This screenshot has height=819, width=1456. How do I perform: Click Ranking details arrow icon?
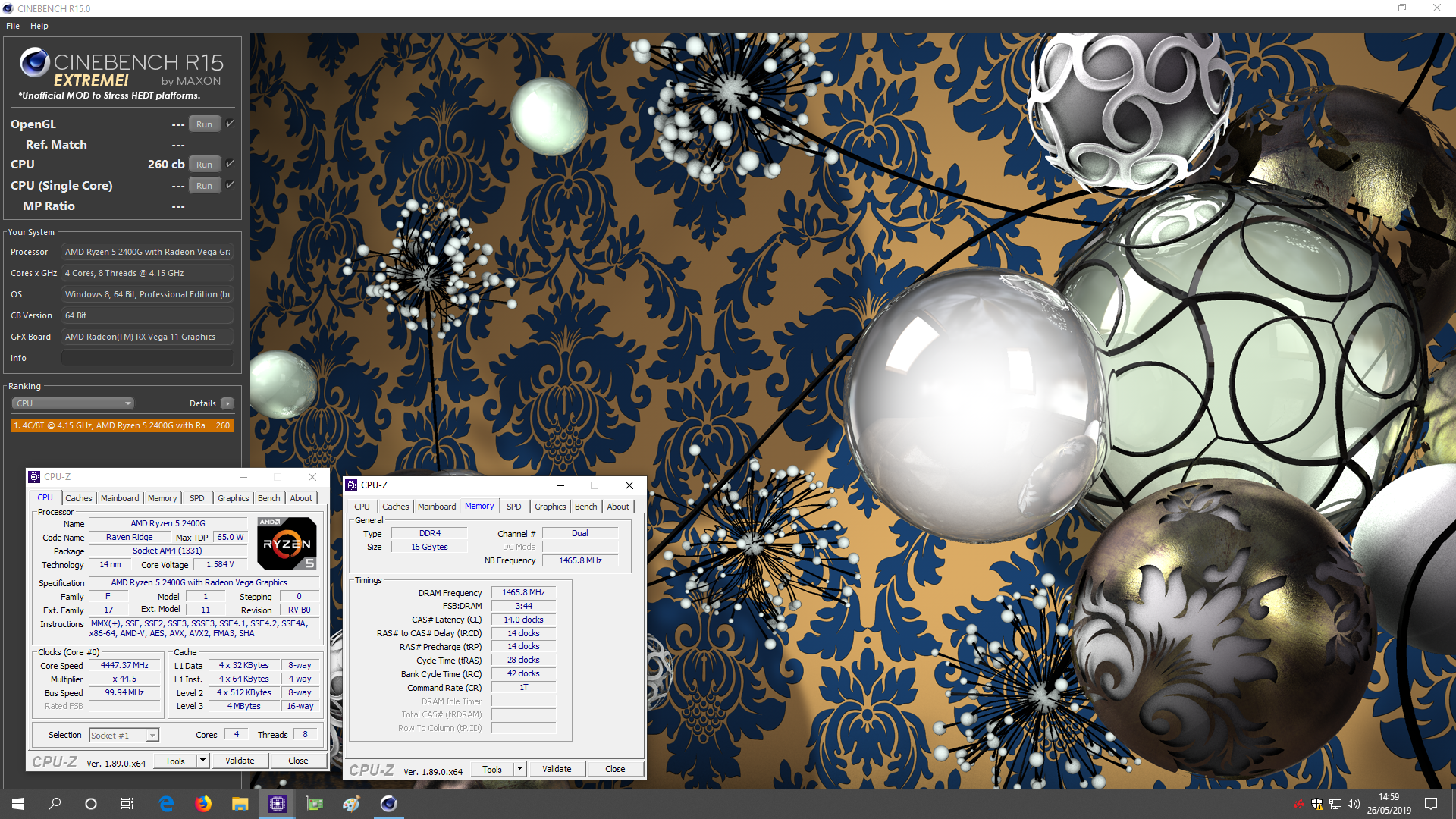pyautogui.click(x=227, y=403)
